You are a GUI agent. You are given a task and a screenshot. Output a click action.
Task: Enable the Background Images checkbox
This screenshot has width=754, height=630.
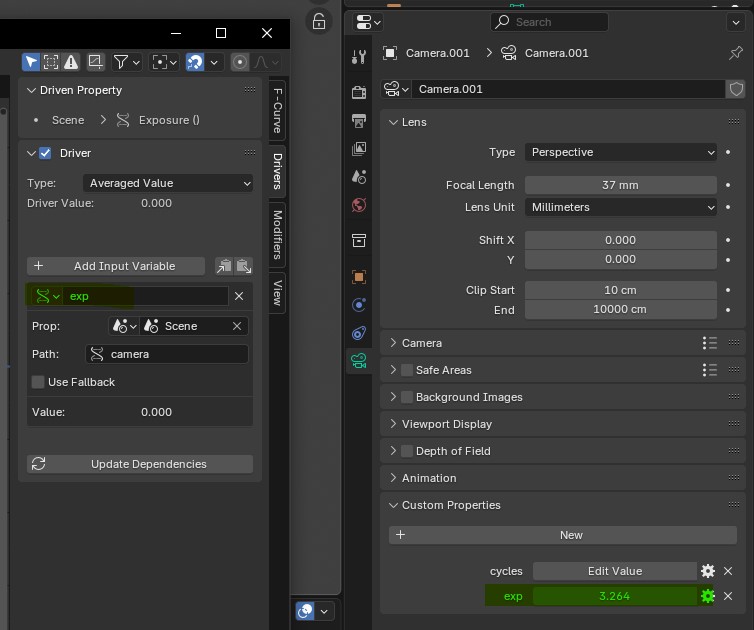407,397
